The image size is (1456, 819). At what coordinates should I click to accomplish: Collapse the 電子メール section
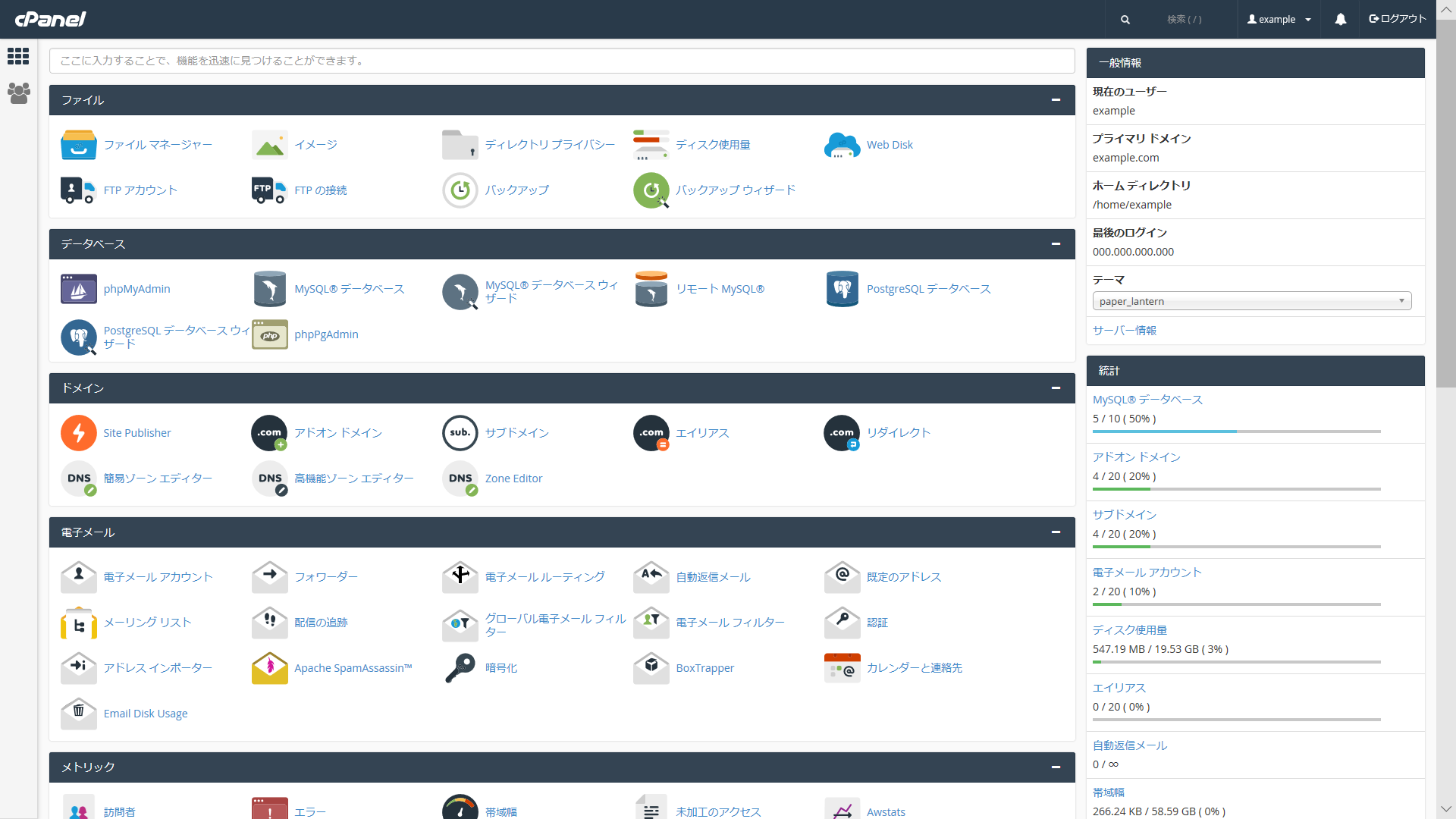[x=1056, y=532]
